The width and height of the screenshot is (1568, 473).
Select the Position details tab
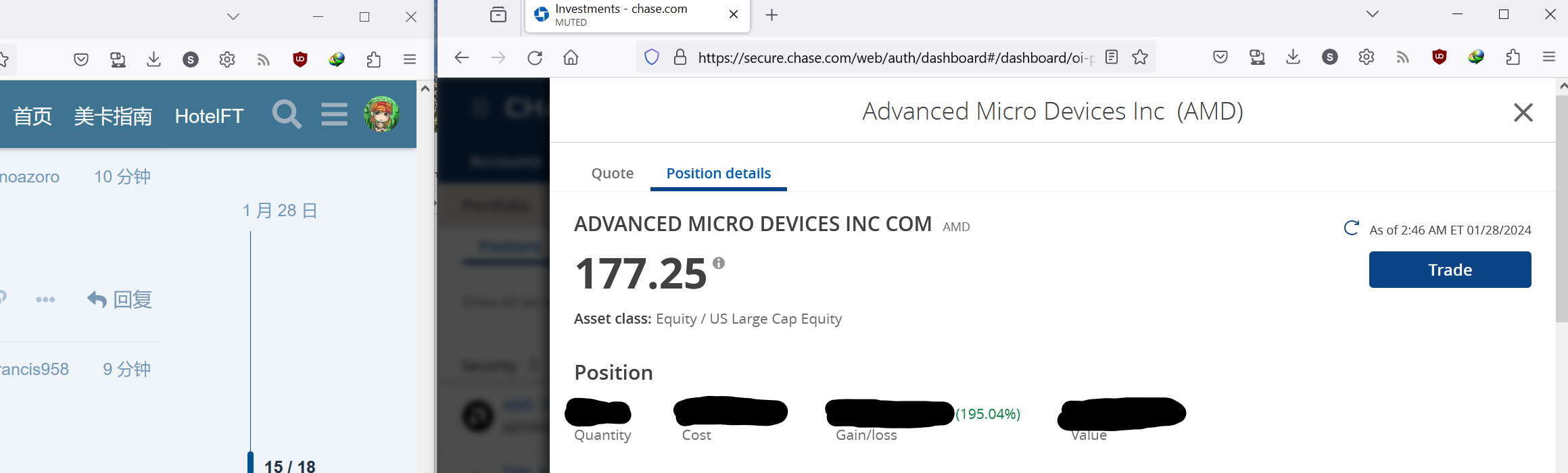coord(719,174)
